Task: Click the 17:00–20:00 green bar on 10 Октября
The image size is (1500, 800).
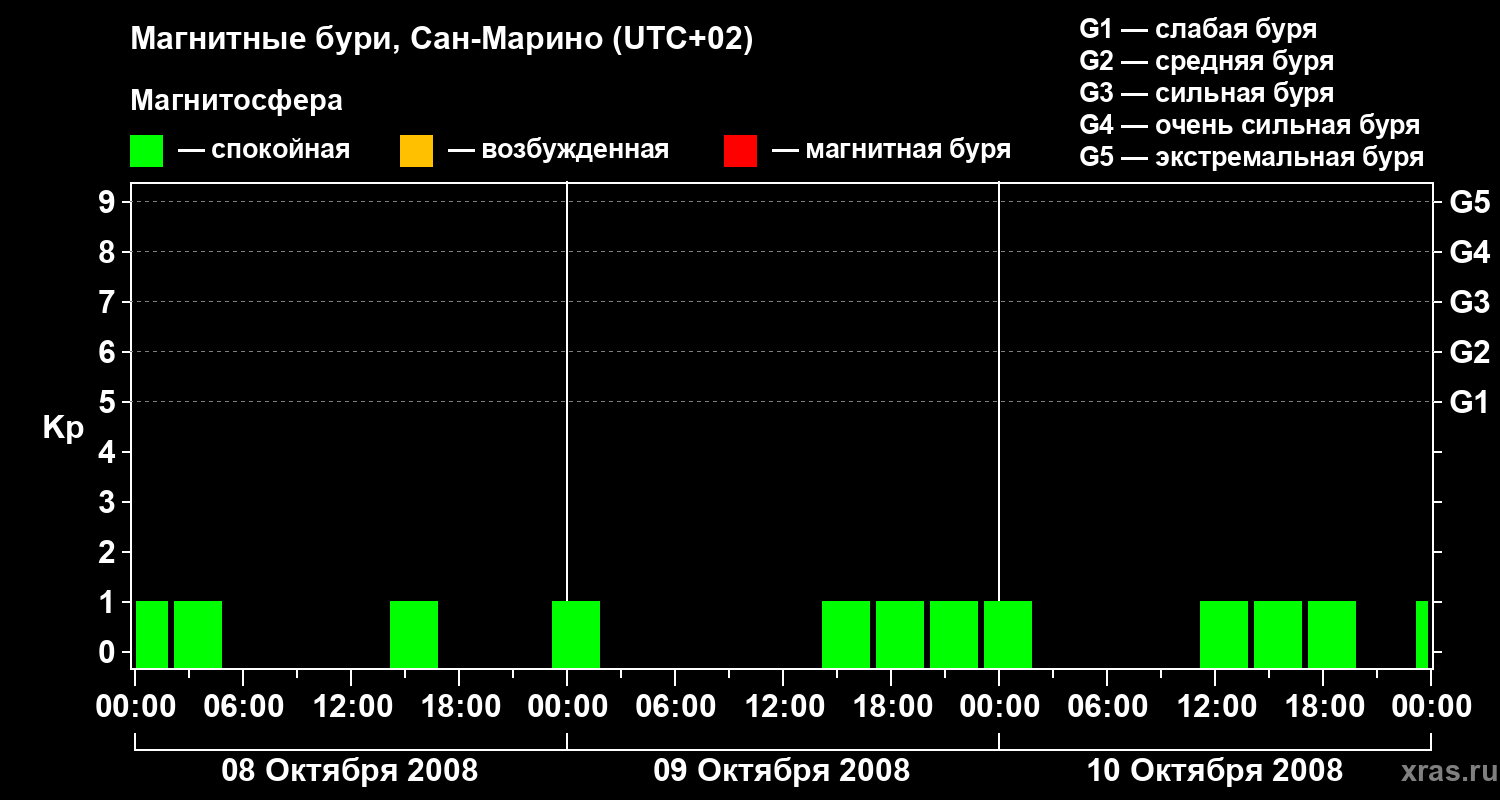Action: [x=1332, y=634]
